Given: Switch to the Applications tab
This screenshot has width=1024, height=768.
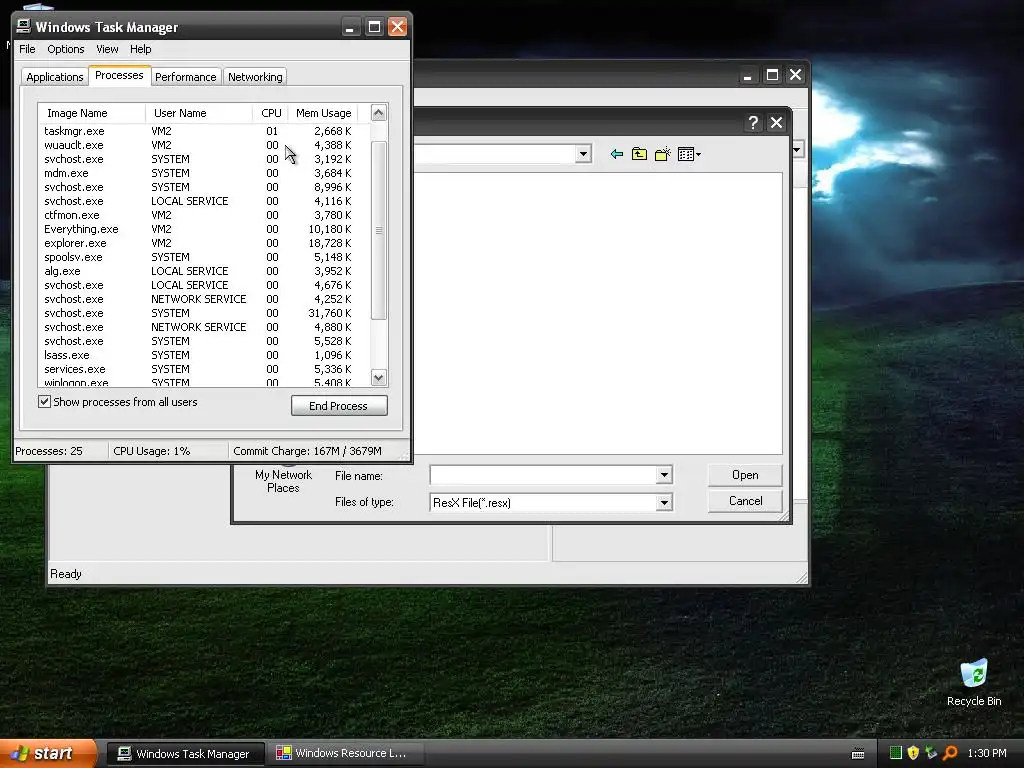Looking at the screenshot, I should point(55,77).
